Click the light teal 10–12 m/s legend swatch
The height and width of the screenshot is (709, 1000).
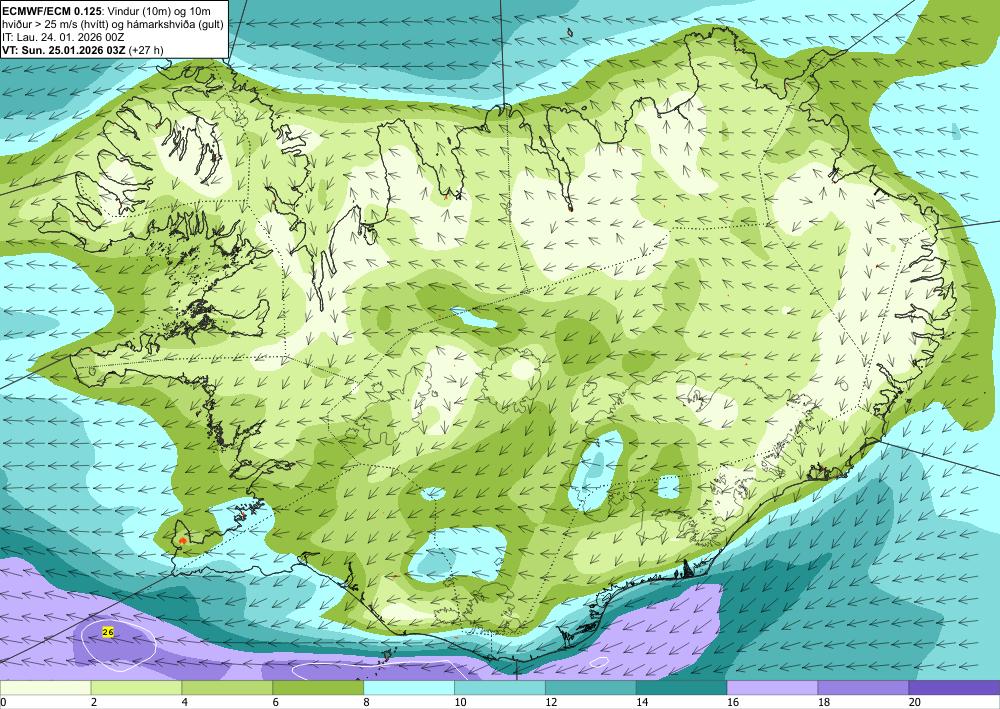[x=500, y=688]
